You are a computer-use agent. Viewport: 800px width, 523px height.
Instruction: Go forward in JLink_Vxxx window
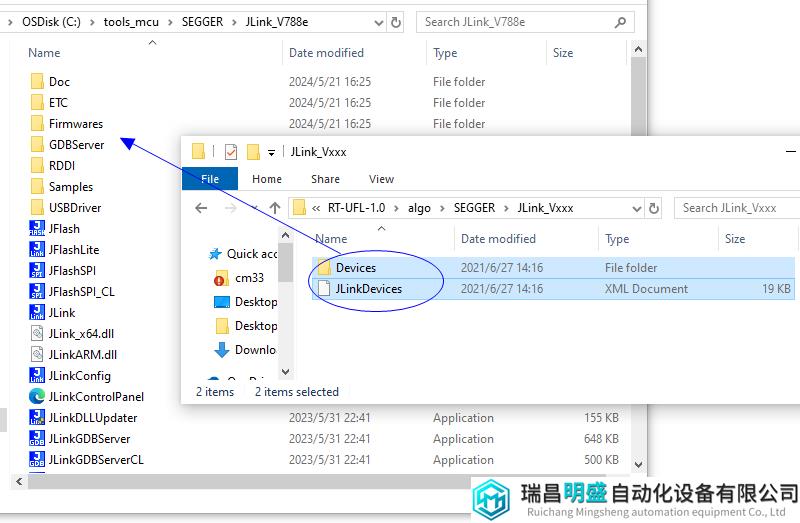tap(231, 208)
